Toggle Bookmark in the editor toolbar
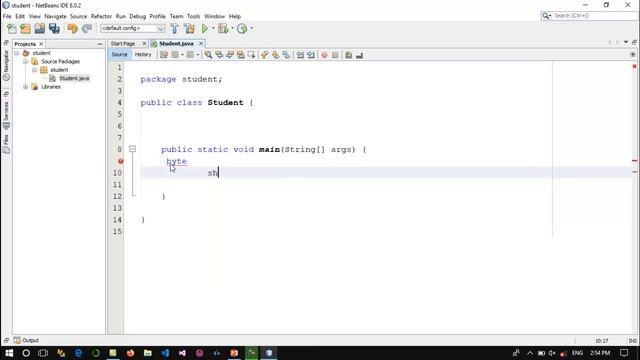 coord(286,55)
